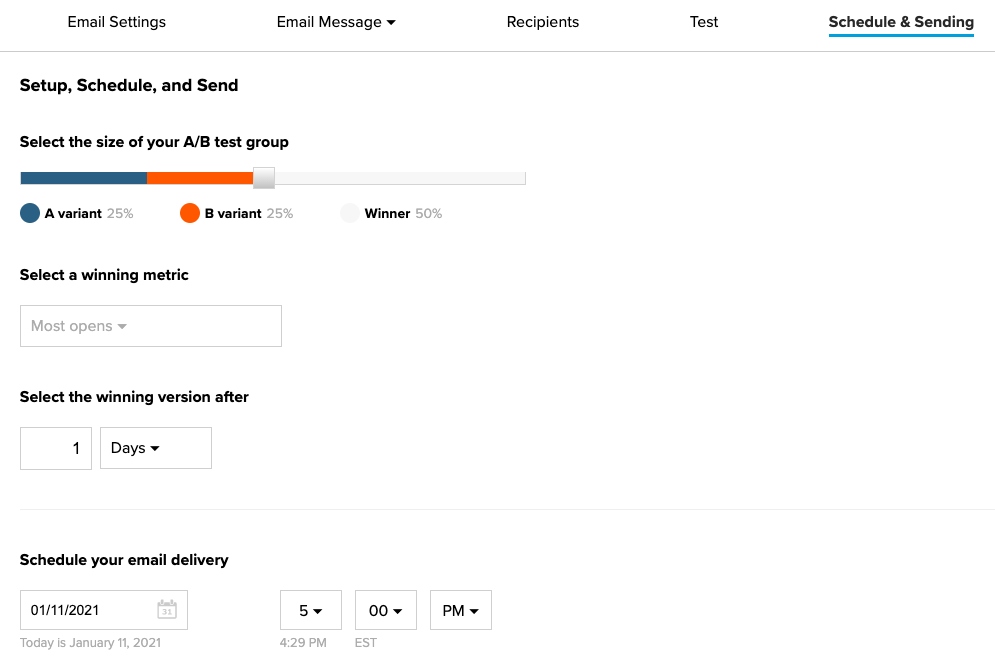Expand the Days unit dropdown
Screen dimensions: 995x666
155,448
